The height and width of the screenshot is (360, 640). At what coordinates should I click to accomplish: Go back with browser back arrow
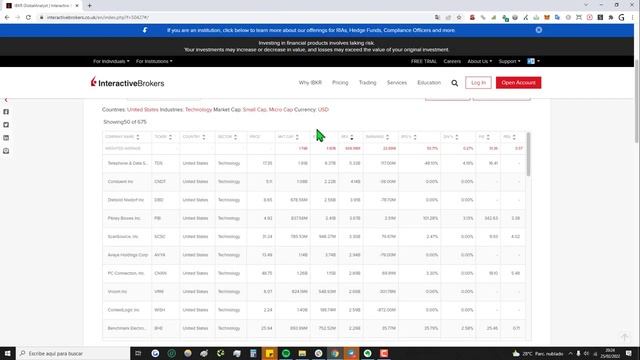tap(7, 17)
